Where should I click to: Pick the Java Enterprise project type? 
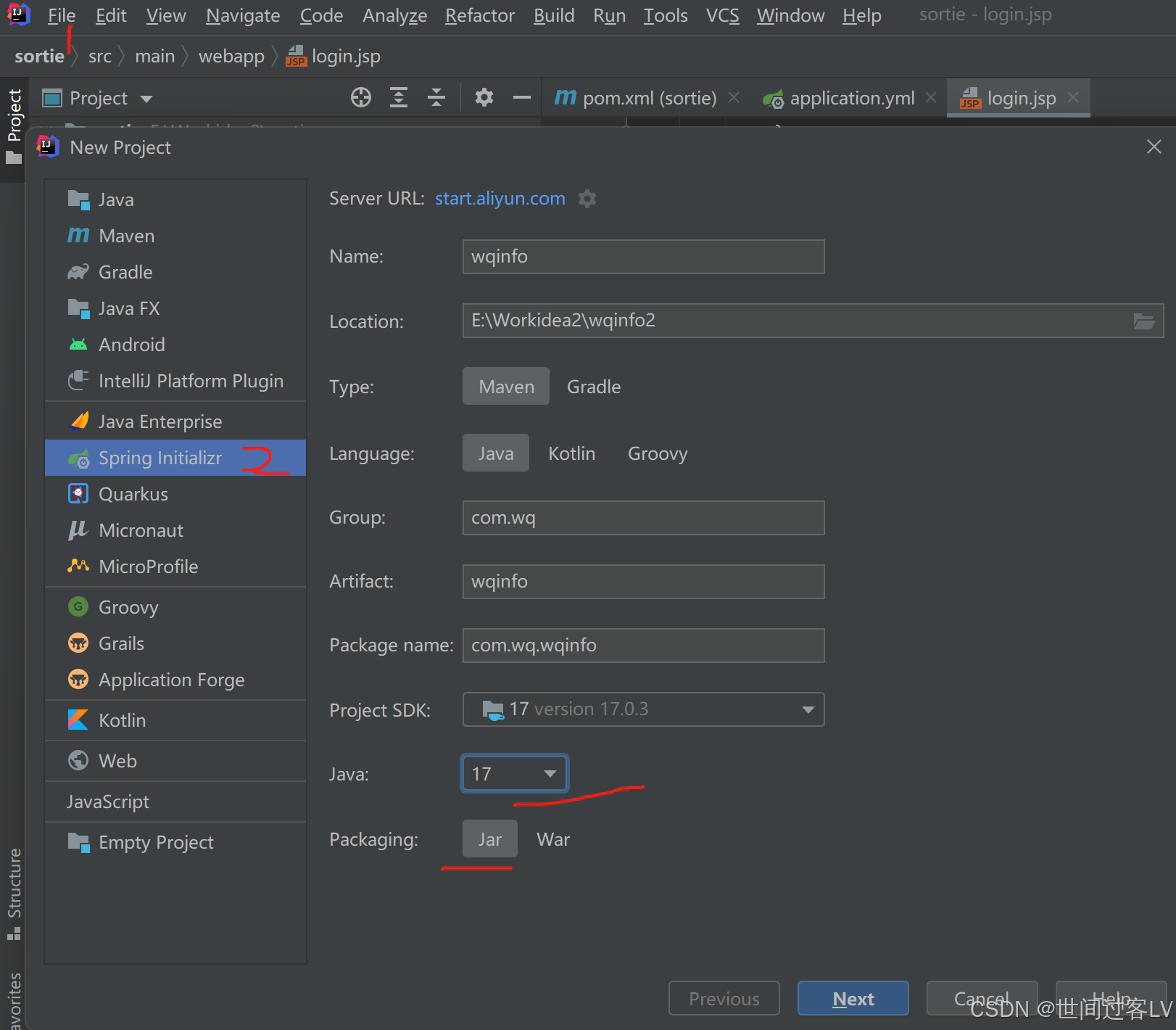pos(175,421)
